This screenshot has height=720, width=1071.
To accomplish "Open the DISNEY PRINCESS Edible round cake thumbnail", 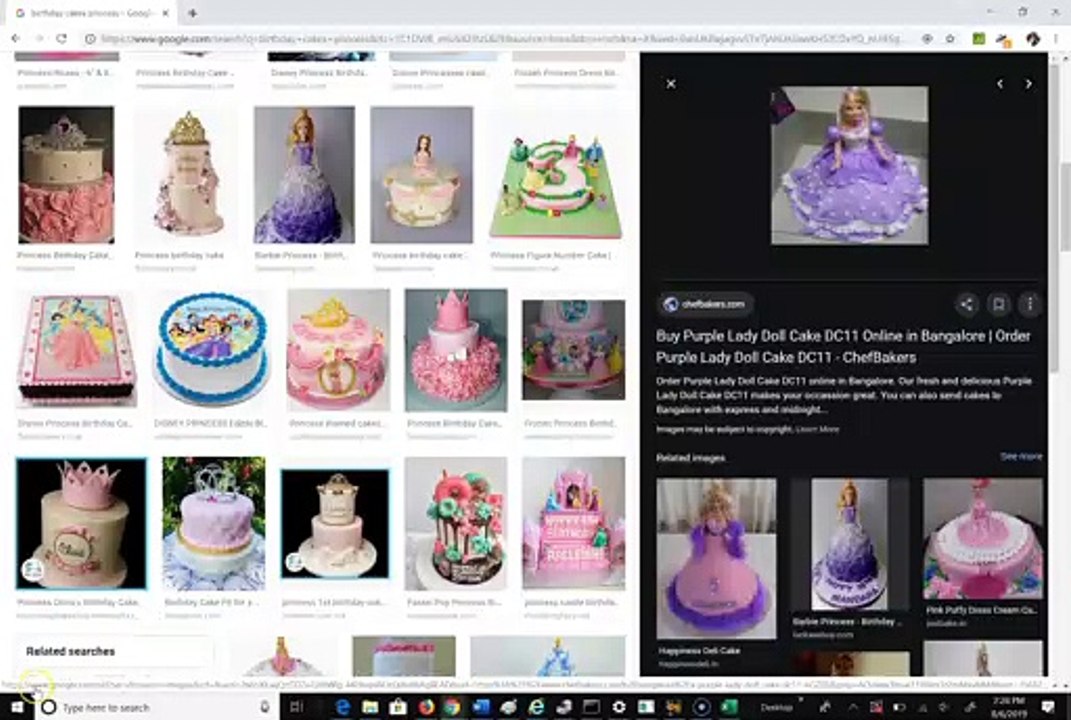I will (x=212, y=350).
